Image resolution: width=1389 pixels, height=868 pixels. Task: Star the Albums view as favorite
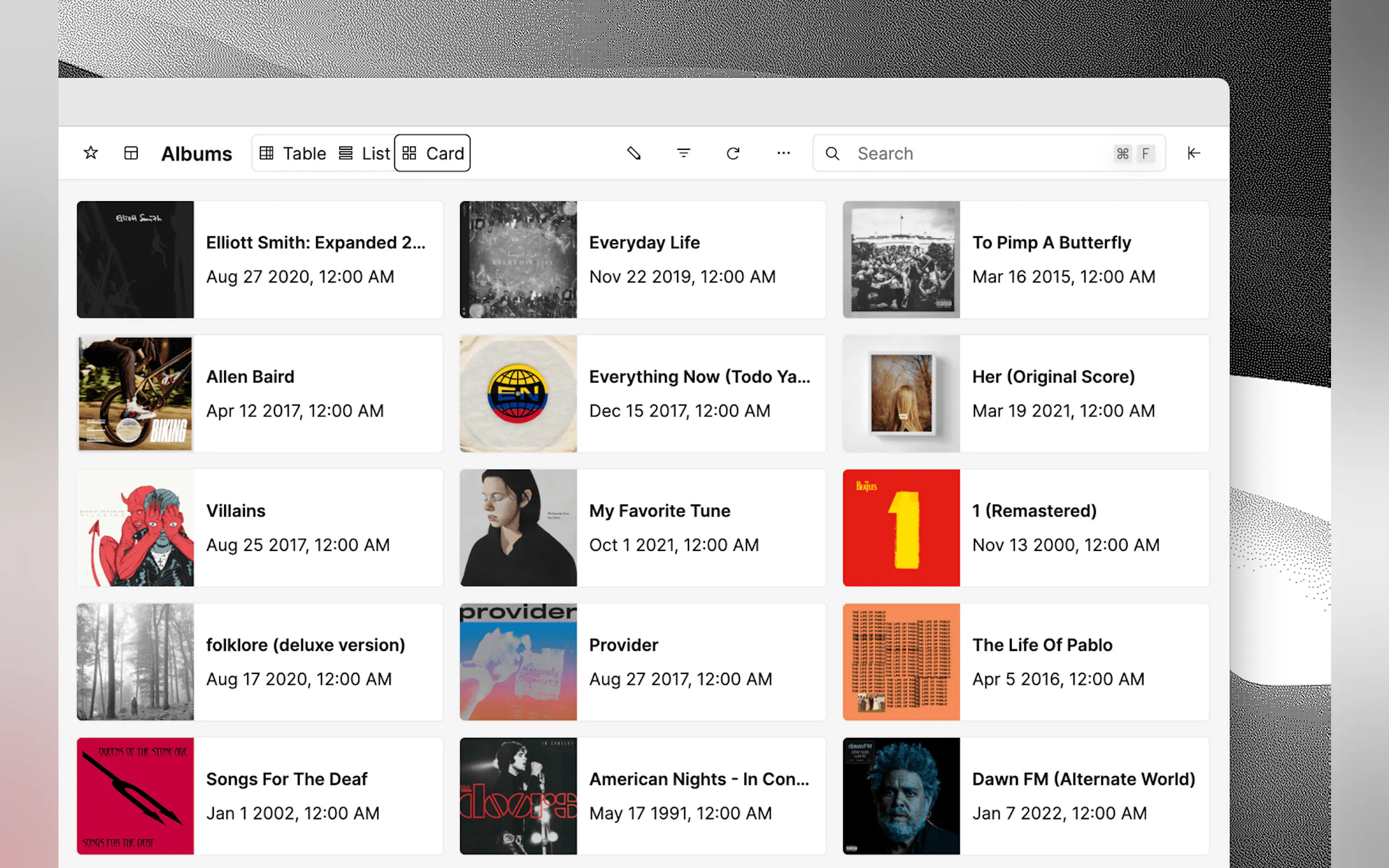[91, 153]
